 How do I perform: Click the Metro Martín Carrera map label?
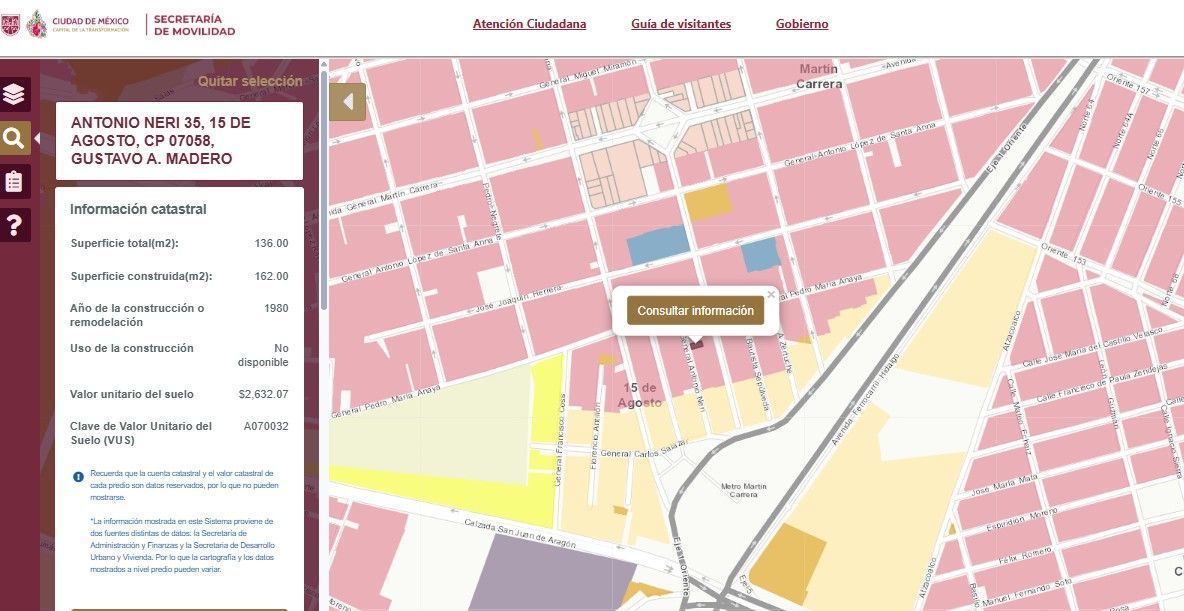click(x=744, y=490)
